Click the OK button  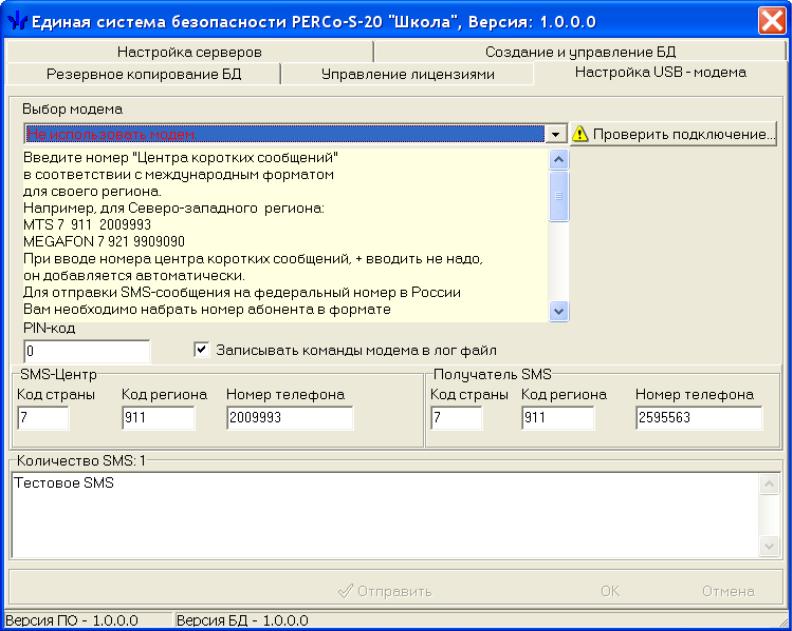(610, 591)
